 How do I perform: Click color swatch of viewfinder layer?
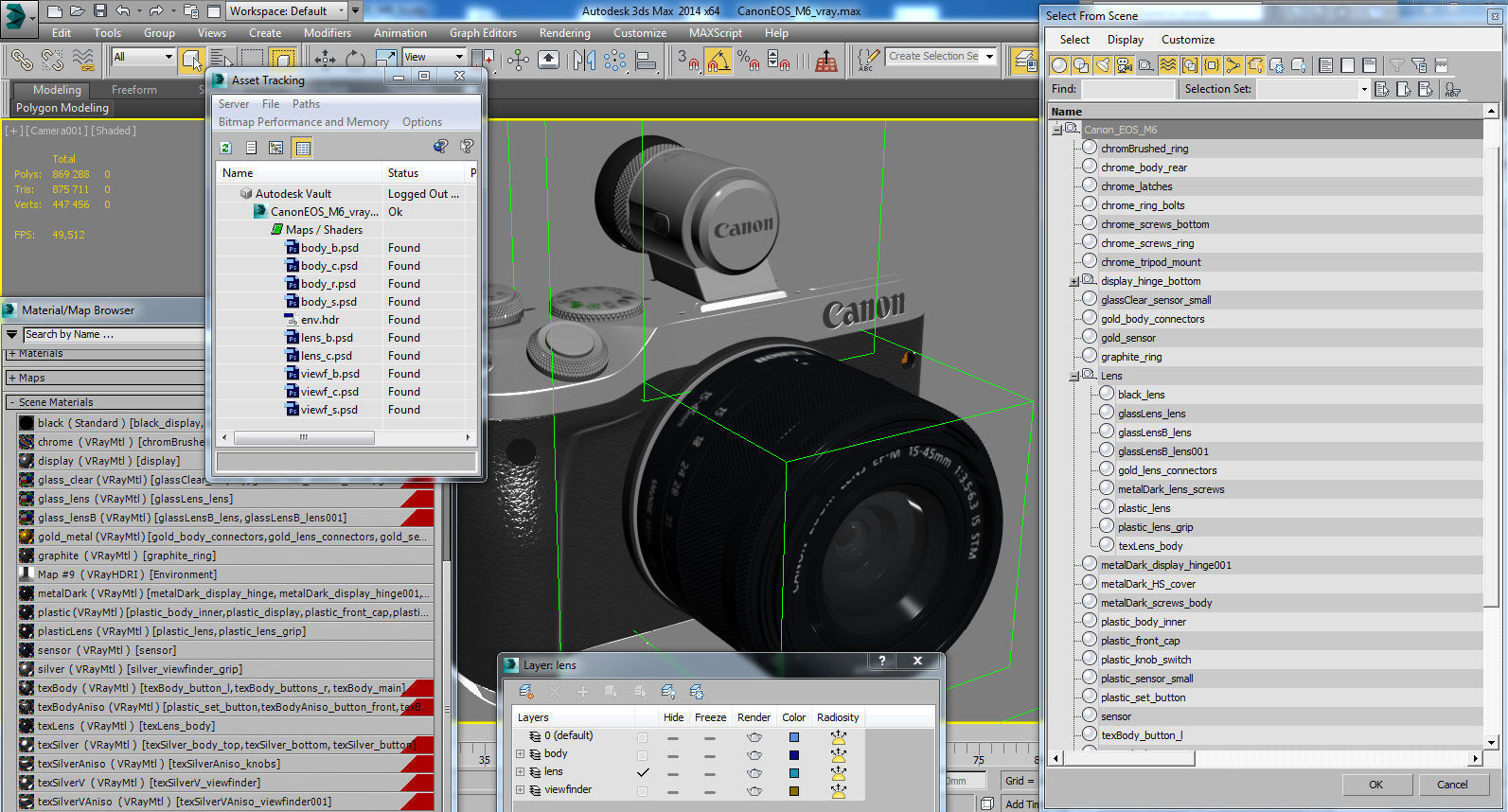(794, 790)
